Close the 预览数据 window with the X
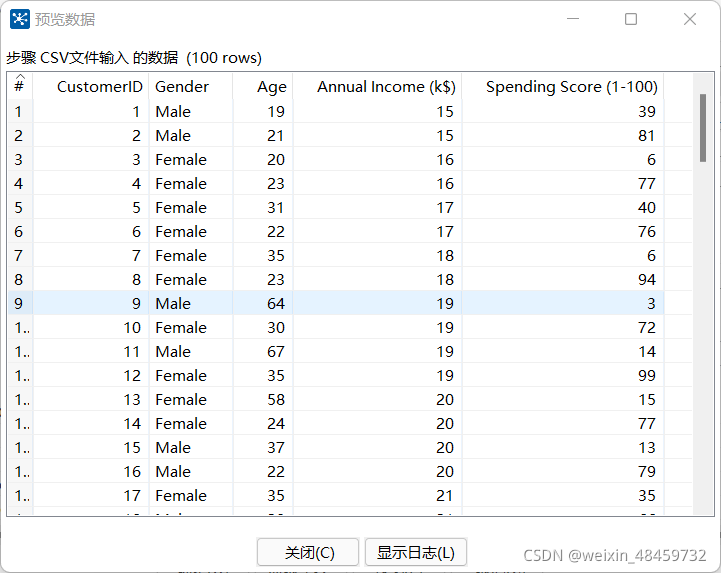The height and width of the screenshot is (573, 721). coord(690,19)
